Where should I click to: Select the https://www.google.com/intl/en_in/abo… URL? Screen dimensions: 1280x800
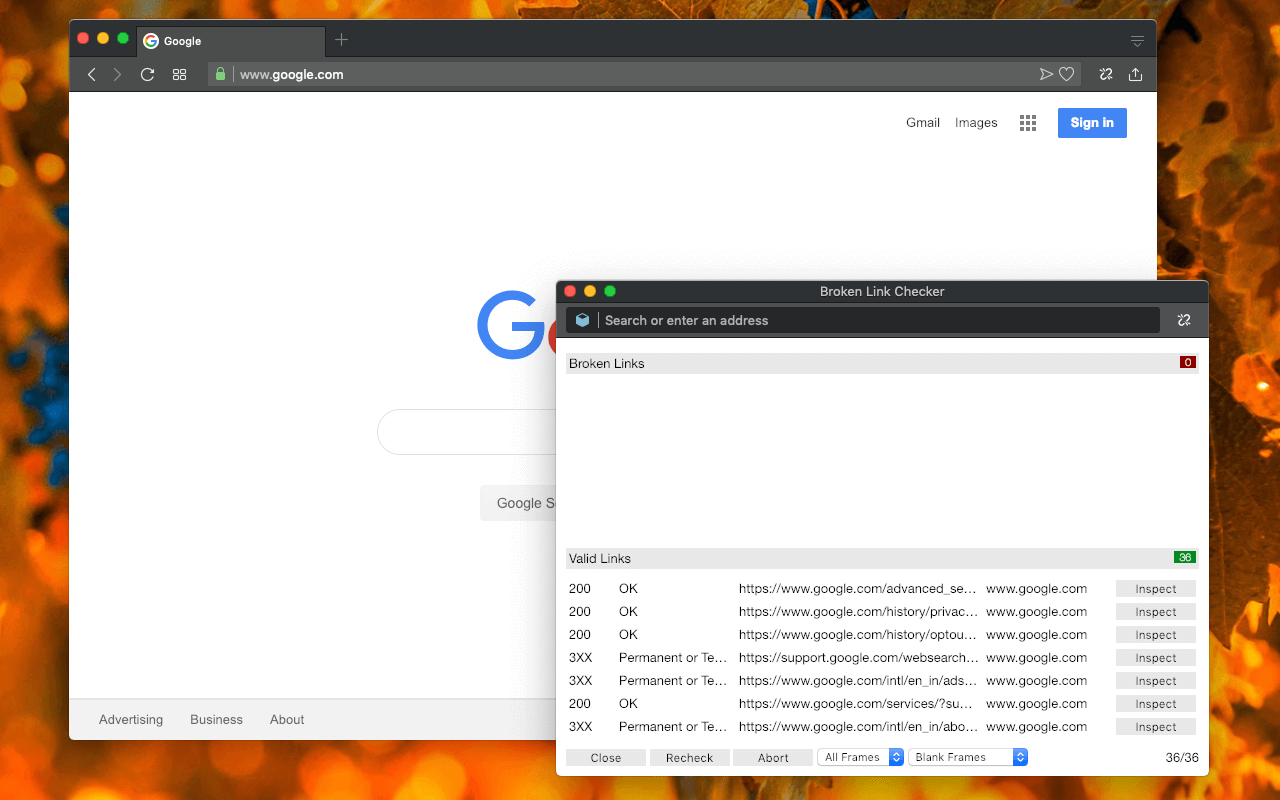(x=858, y=727)
